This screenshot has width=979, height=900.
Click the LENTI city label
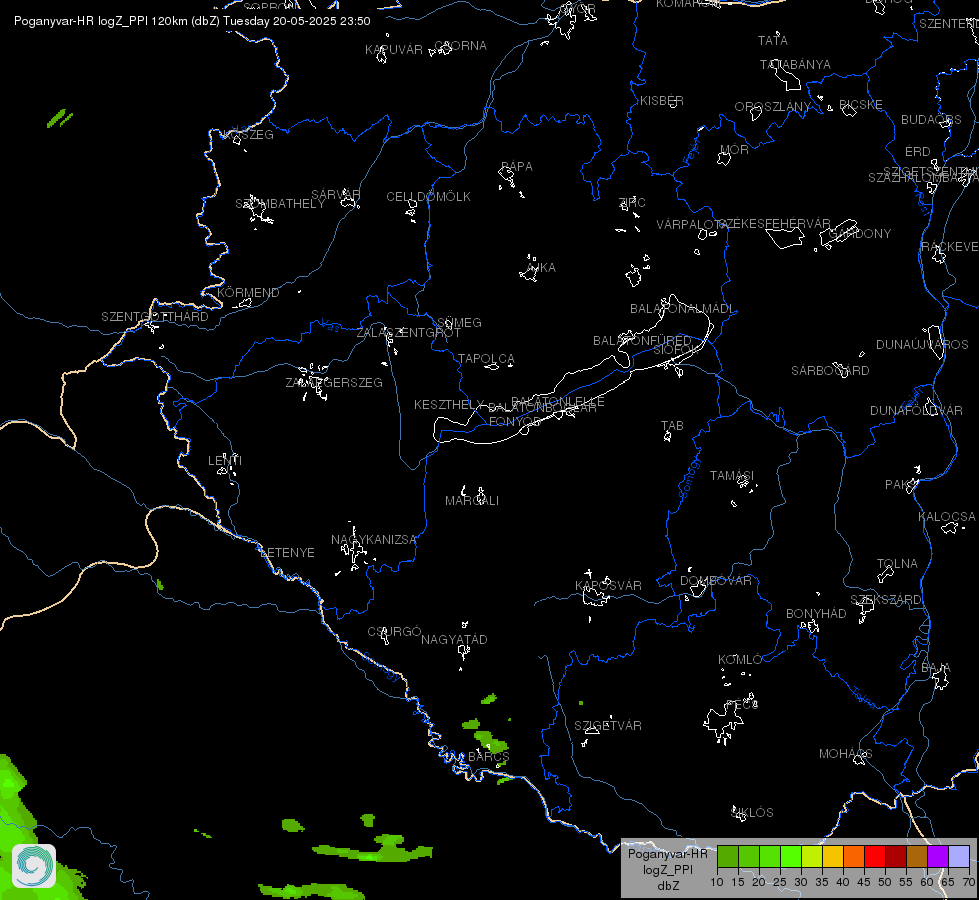tap(225, 460)
